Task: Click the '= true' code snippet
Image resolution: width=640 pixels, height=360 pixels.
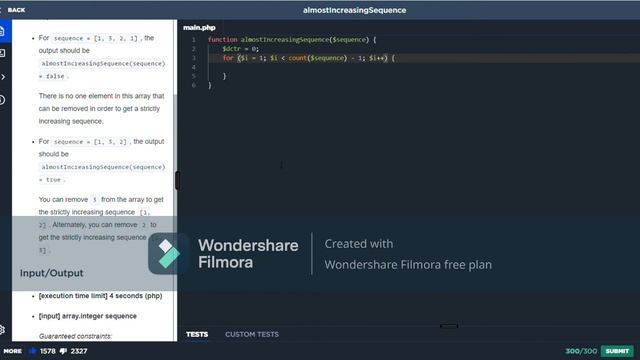Action: point(52,180)
